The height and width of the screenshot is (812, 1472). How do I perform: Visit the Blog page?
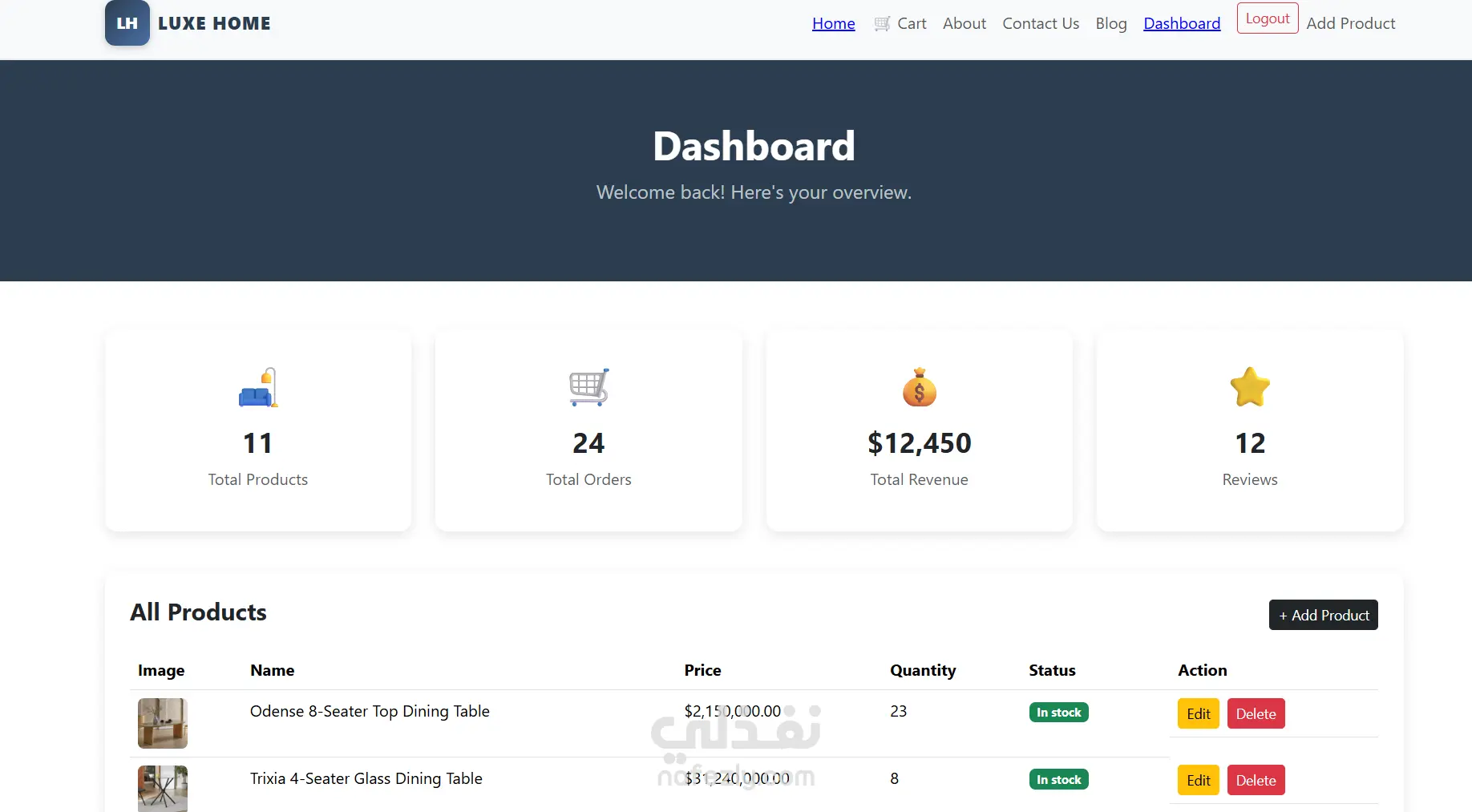(1111, 24)
